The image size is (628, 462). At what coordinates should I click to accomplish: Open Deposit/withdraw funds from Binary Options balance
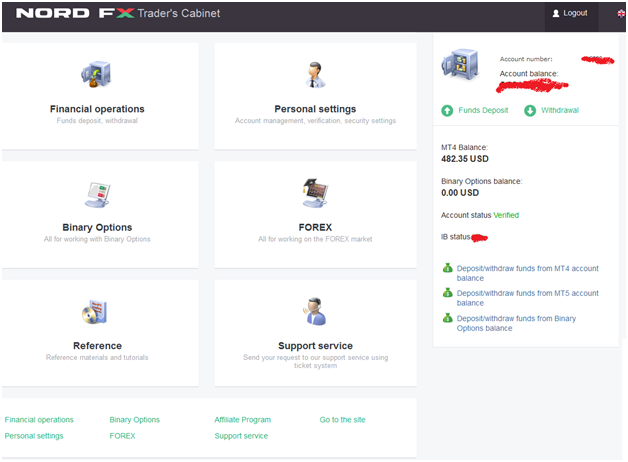(516, 323)
